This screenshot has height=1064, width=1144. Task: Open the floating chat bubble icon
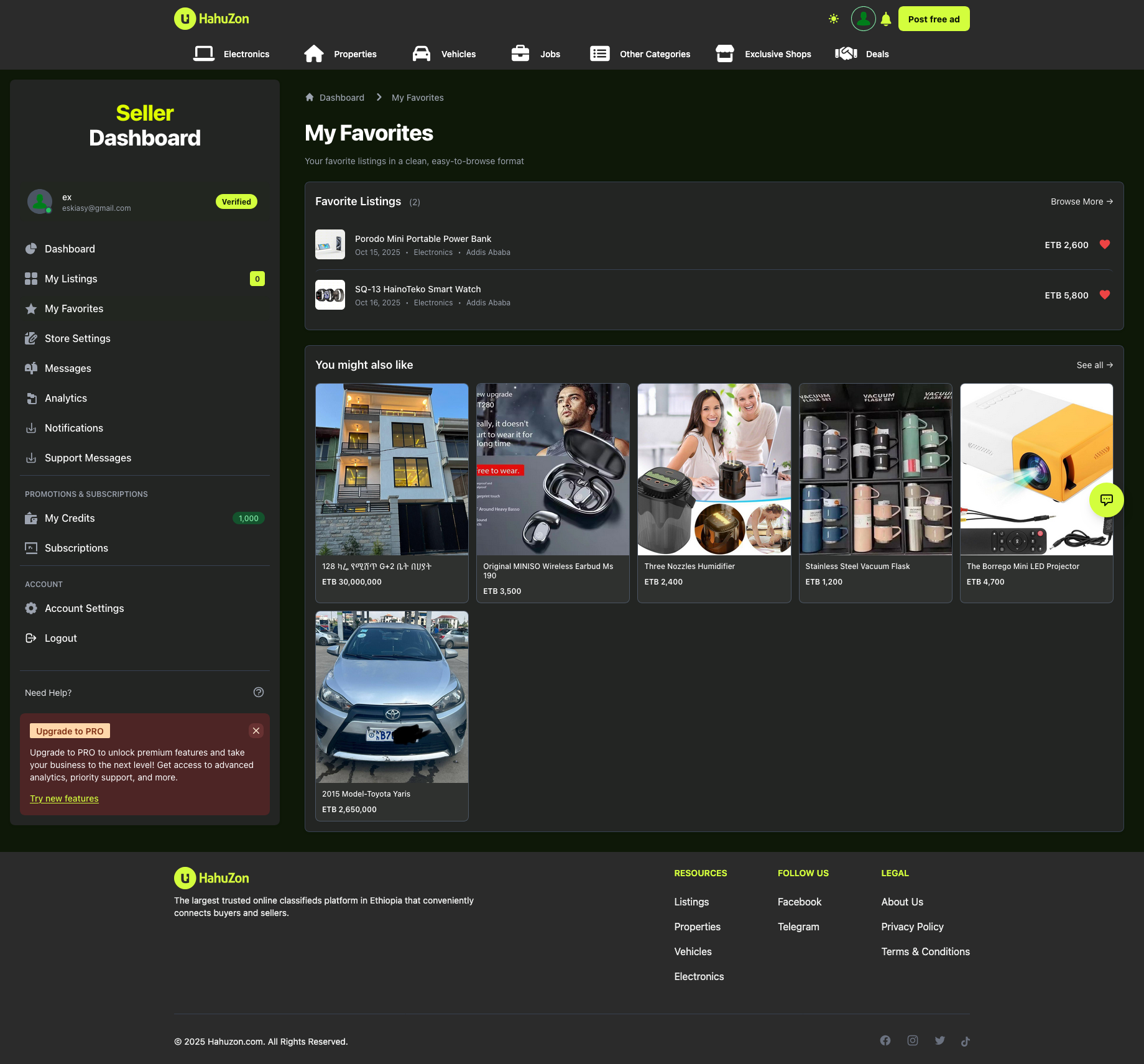pyautogui.click(x=1106, y=500)
